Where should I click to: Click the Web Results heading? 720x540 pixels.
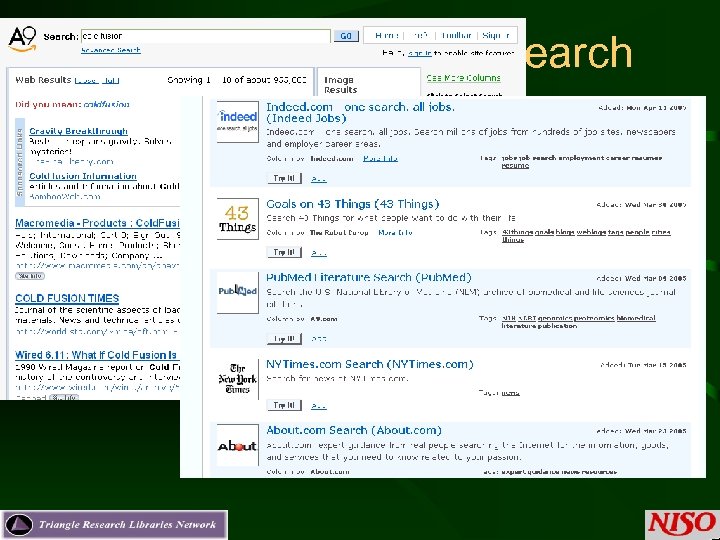pyautogui.click(x=43, y=80)
